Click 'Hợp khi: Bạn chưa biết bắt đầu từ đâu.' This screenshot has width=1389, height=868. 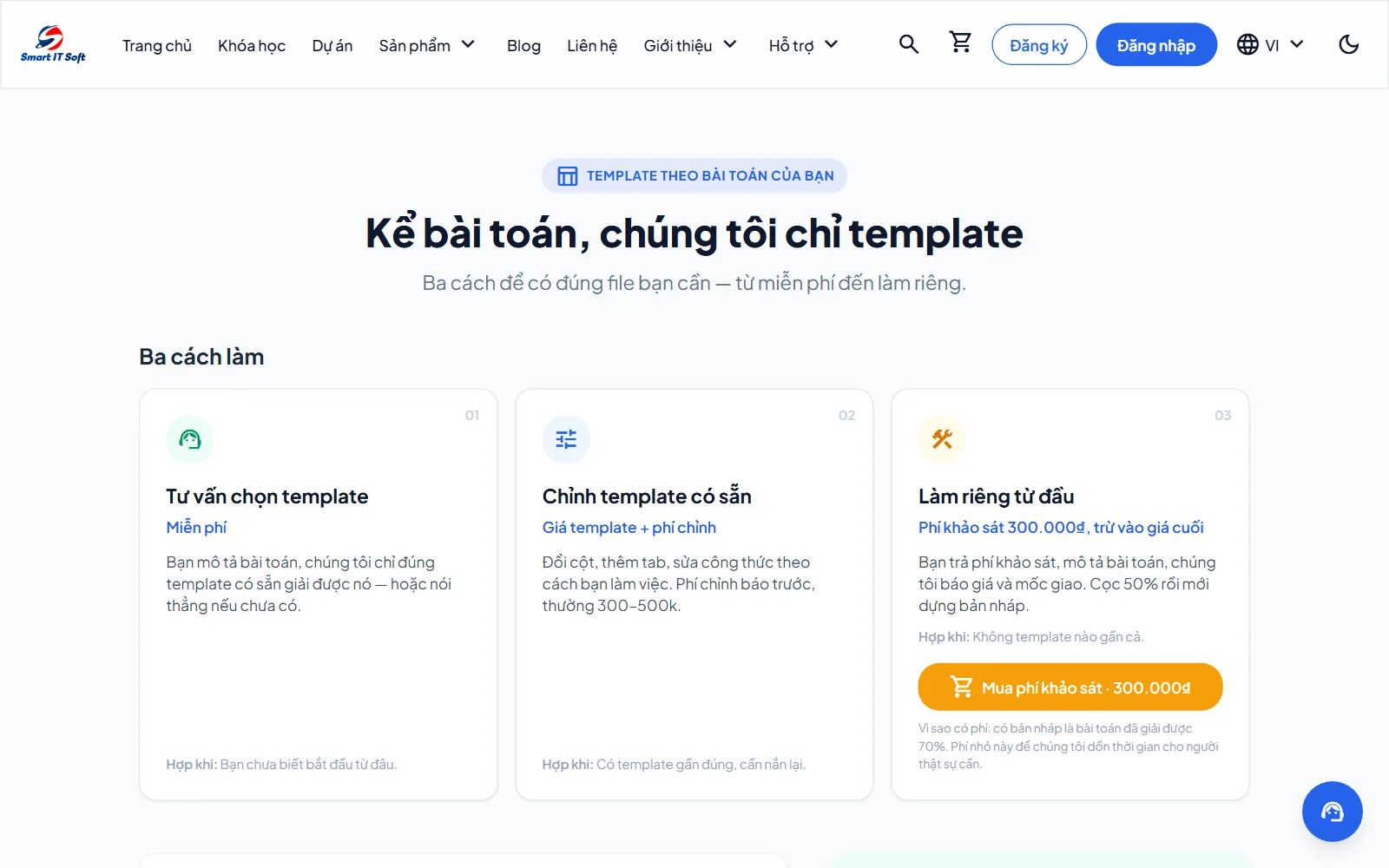(x=281, y=765)
